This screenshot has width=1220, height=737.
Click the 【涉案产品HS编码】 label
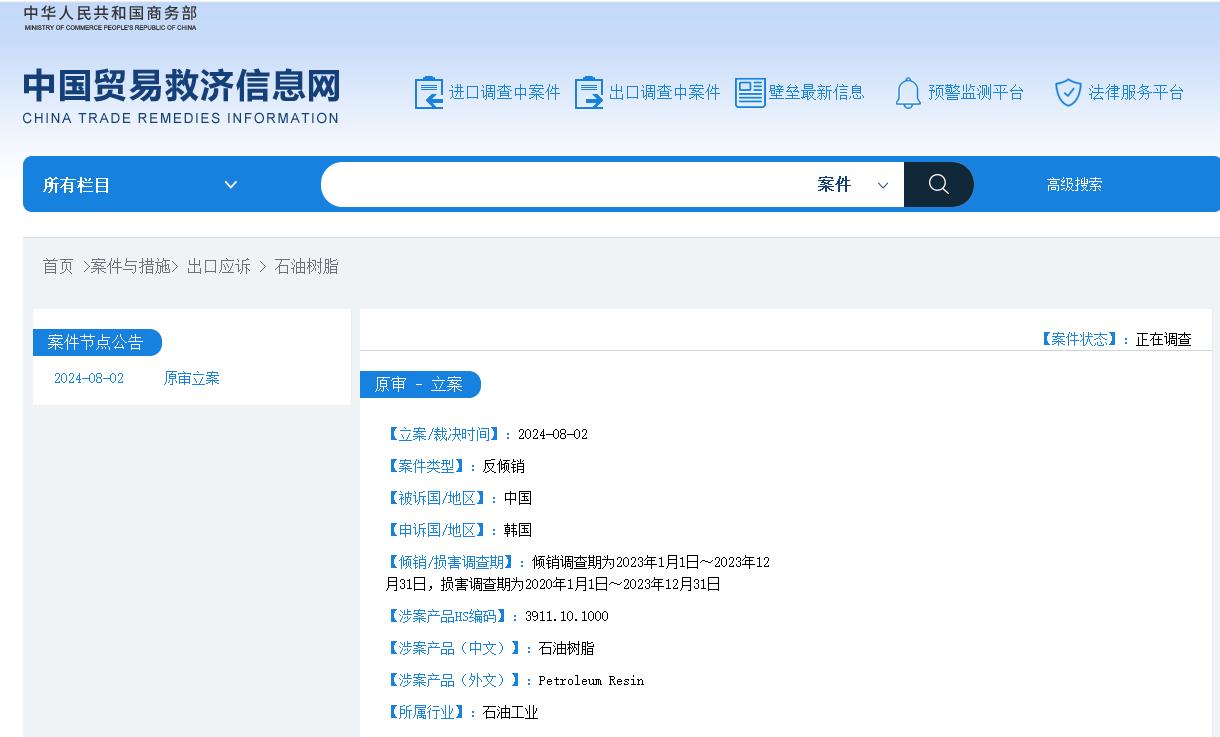[445, 616]
